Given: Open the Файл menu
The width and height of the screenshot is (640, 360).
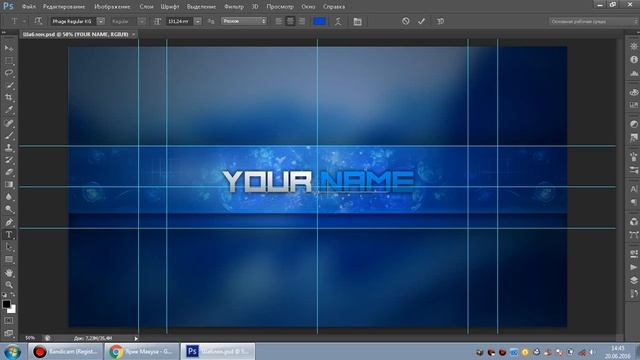Looking at the screenshot, I should (x=29, y=7).
